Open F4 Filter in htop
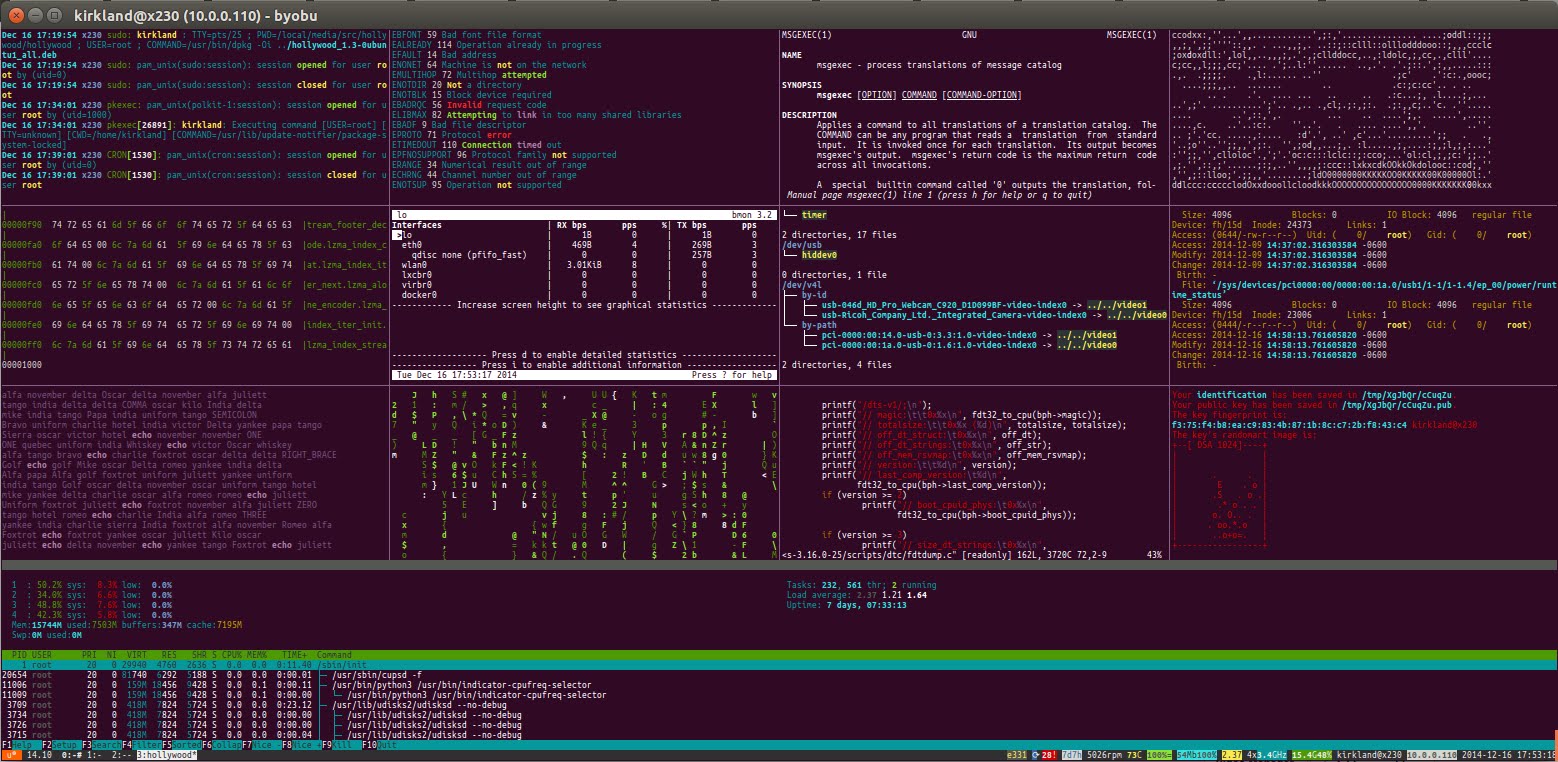This screenshot has width=1558, height=762. click(x=141, y=744)
